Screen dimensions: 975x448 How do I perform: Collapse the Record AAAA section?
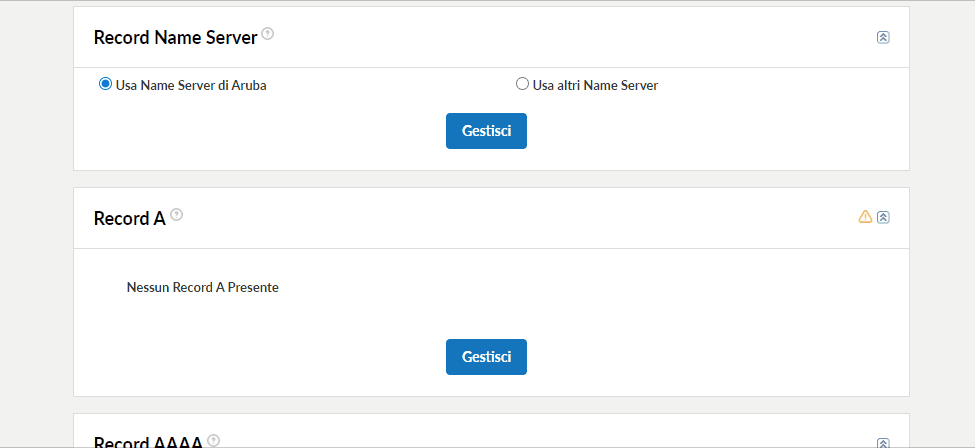883,443
